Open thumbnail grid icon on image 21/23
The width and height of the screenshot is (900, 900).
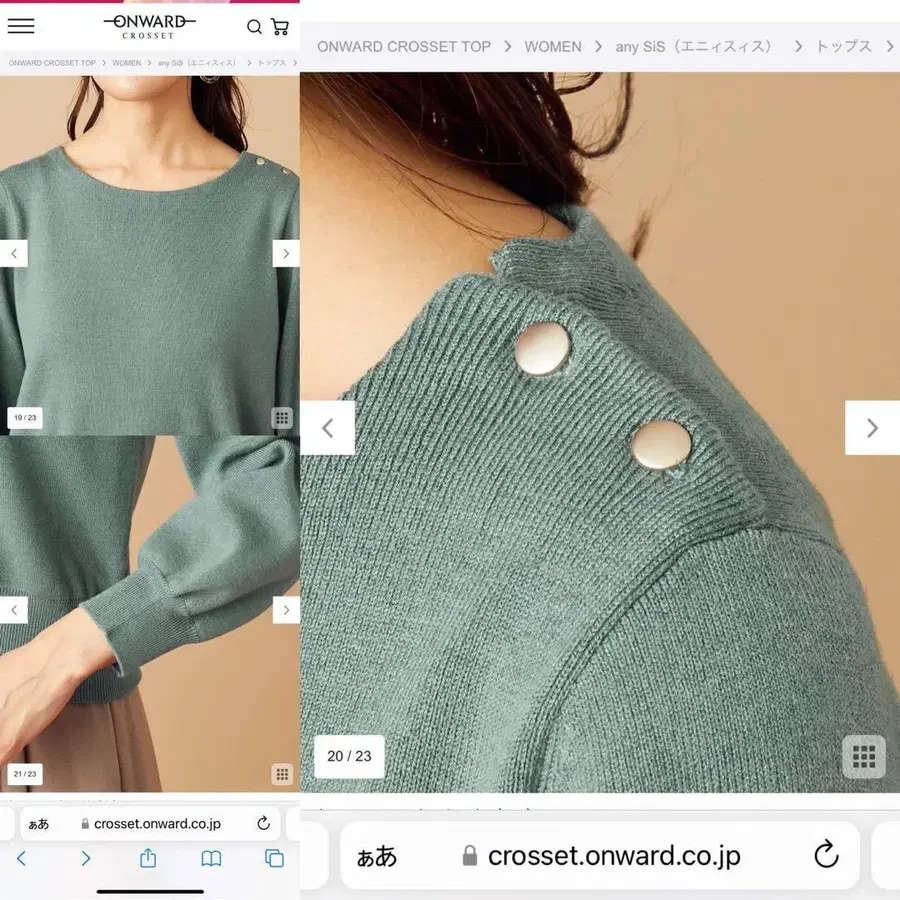click(x=282, y=774)
